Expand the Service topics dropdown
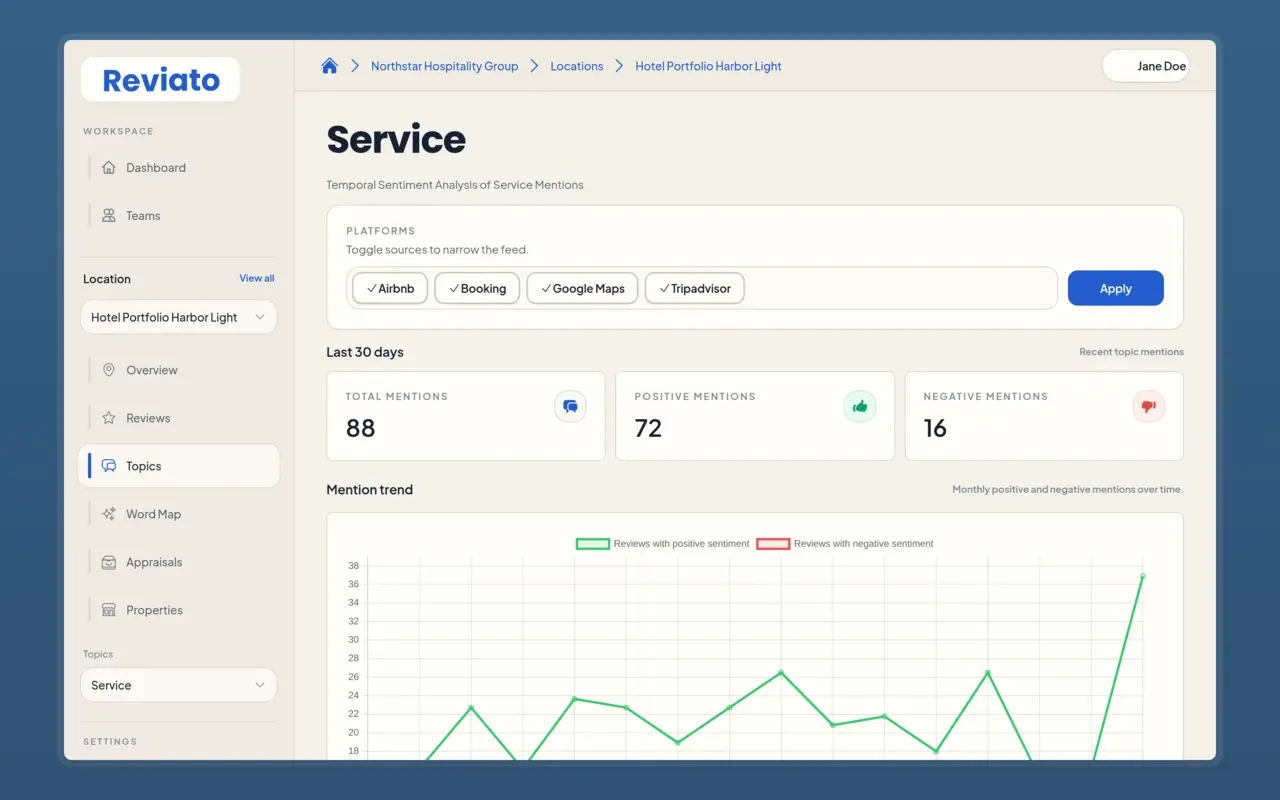The image size is (1280, 800). tap(178, 685)
